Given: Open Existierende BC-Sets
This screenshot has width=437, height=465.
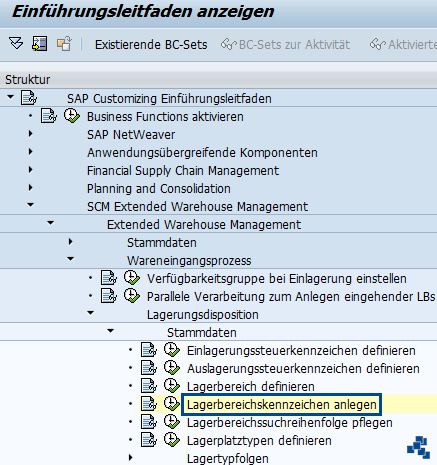Looking at the screenshot, I should [x=151, y=45].
